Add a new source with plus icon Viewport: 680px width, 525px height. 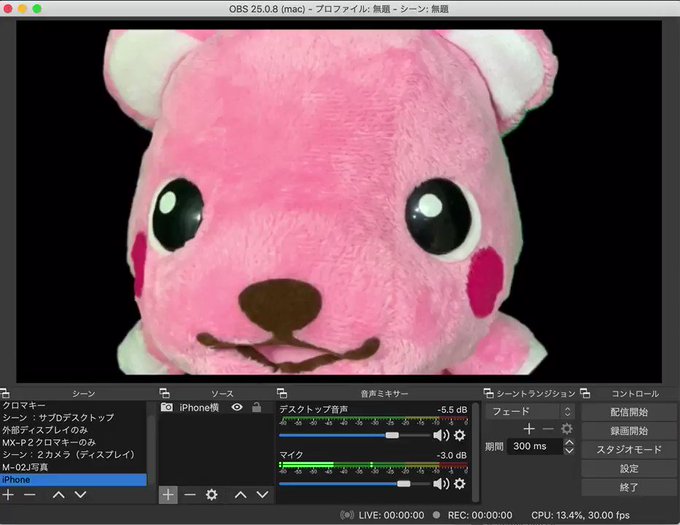[168, 495]
